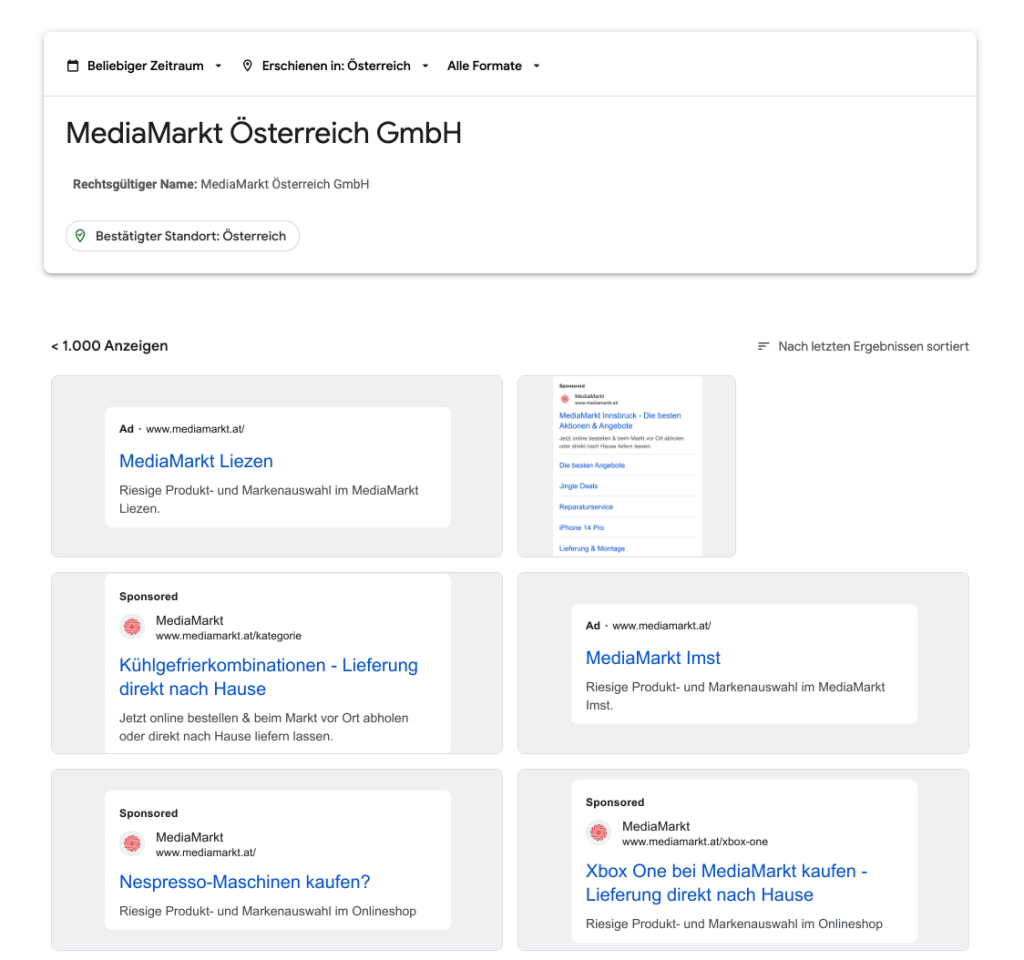Select the Jingle Deals sitelink in the preview ad
Image resolution: width=1024 pixels, height=960 pixels.
coord(579,487)
